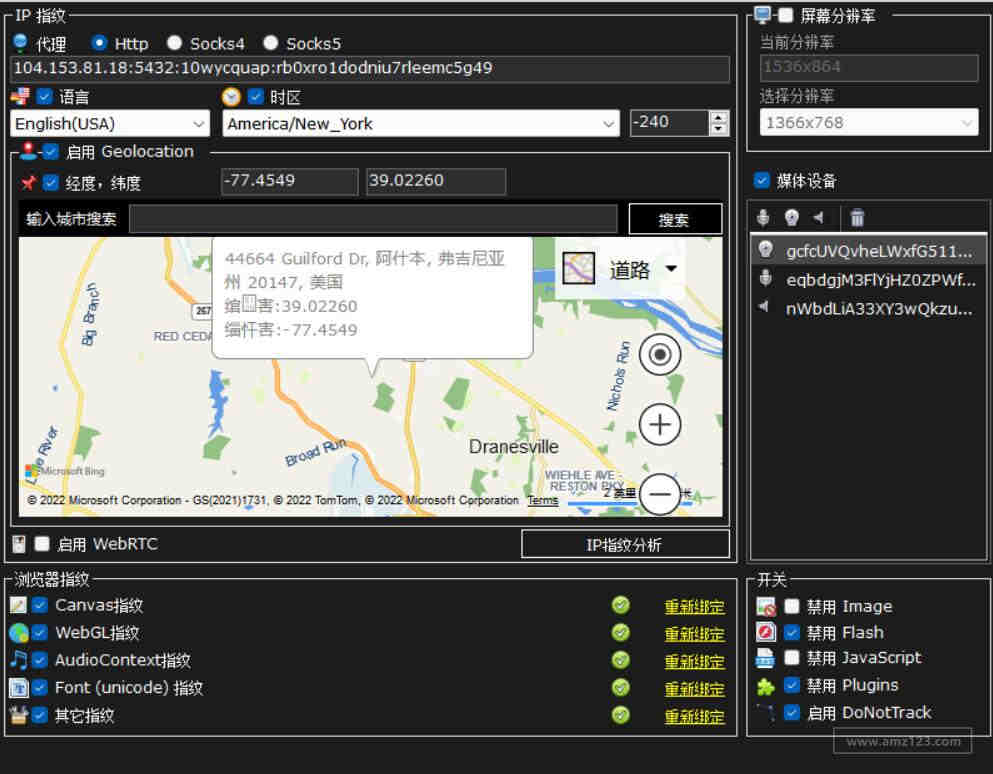This screenshot has height=774, width=993.
Task: Click the webcam icon in media toolbar
Action: click(792, 218)
